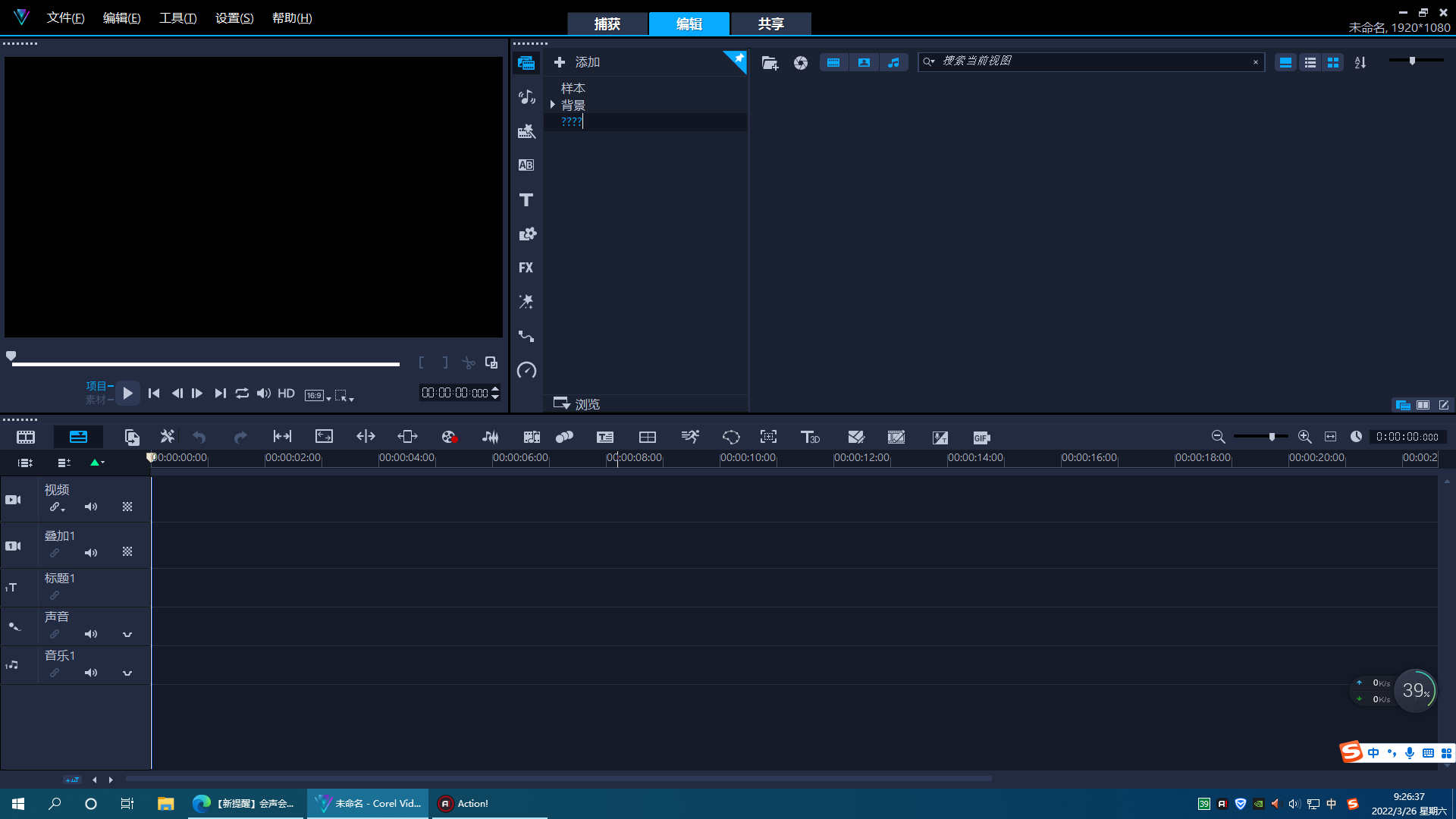The width and height of the screenshot is (1456, 819).
Task: Mute the 视频 track audio
Action: click(91, 507)
